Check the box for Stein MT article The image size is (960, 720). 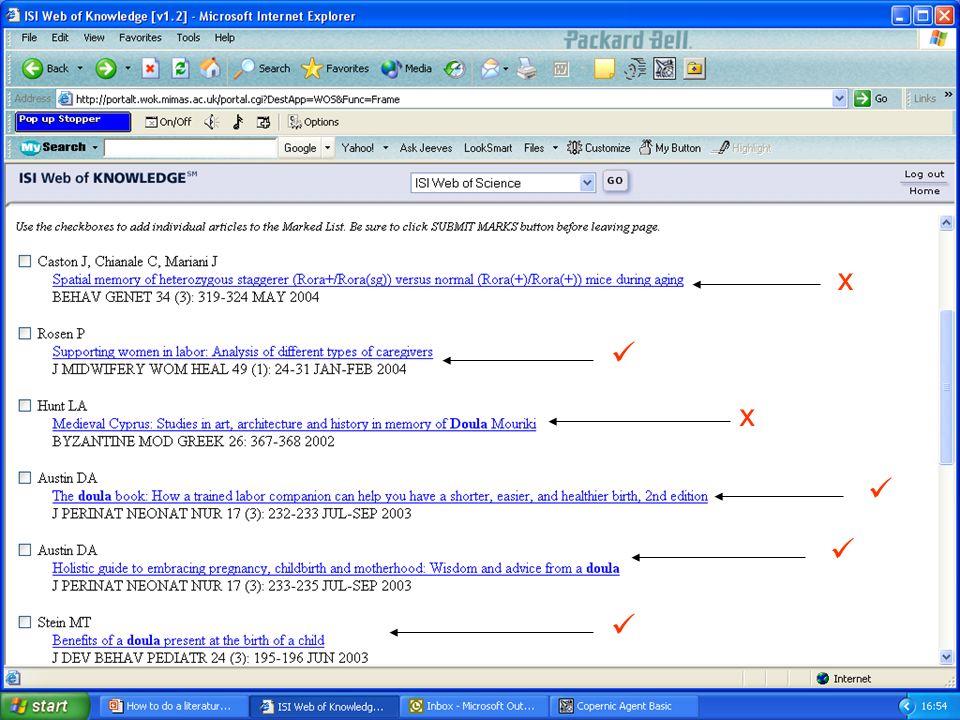(24, 623)
